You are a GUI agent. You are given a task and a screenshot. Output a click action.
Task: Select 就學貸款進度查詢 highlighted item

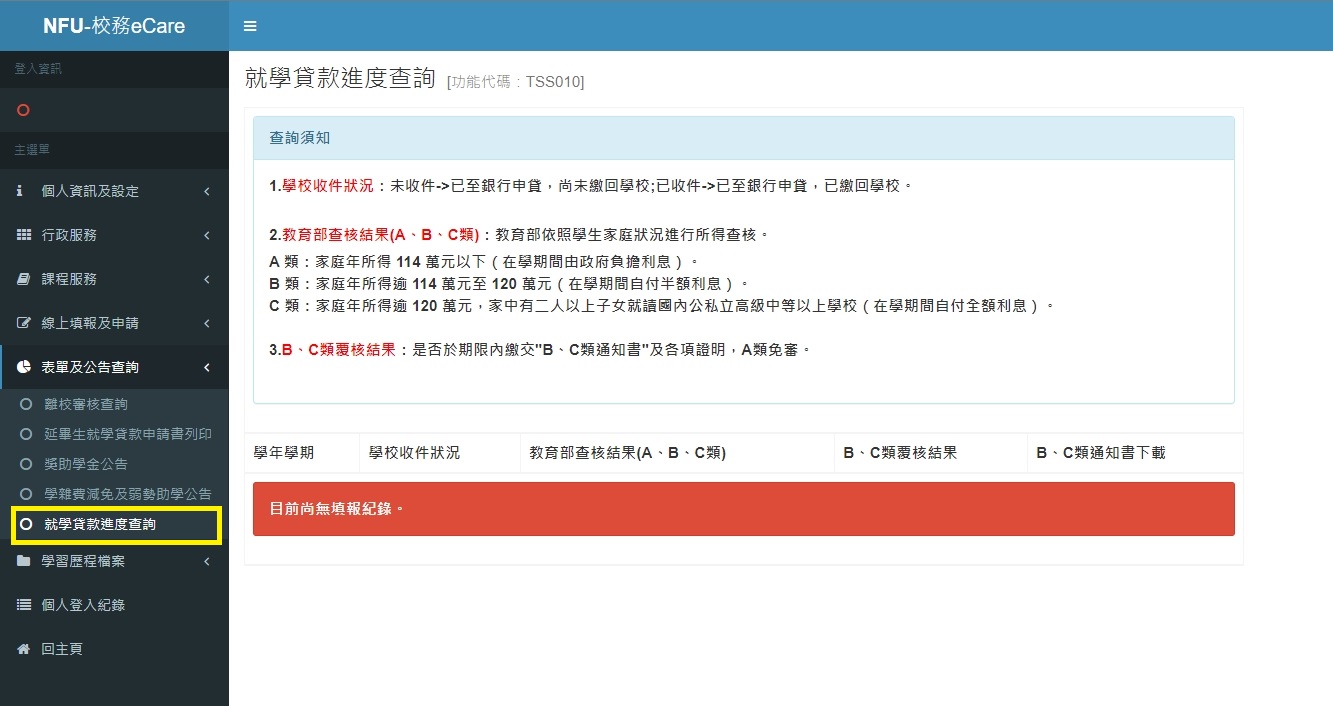pos(100,524)
